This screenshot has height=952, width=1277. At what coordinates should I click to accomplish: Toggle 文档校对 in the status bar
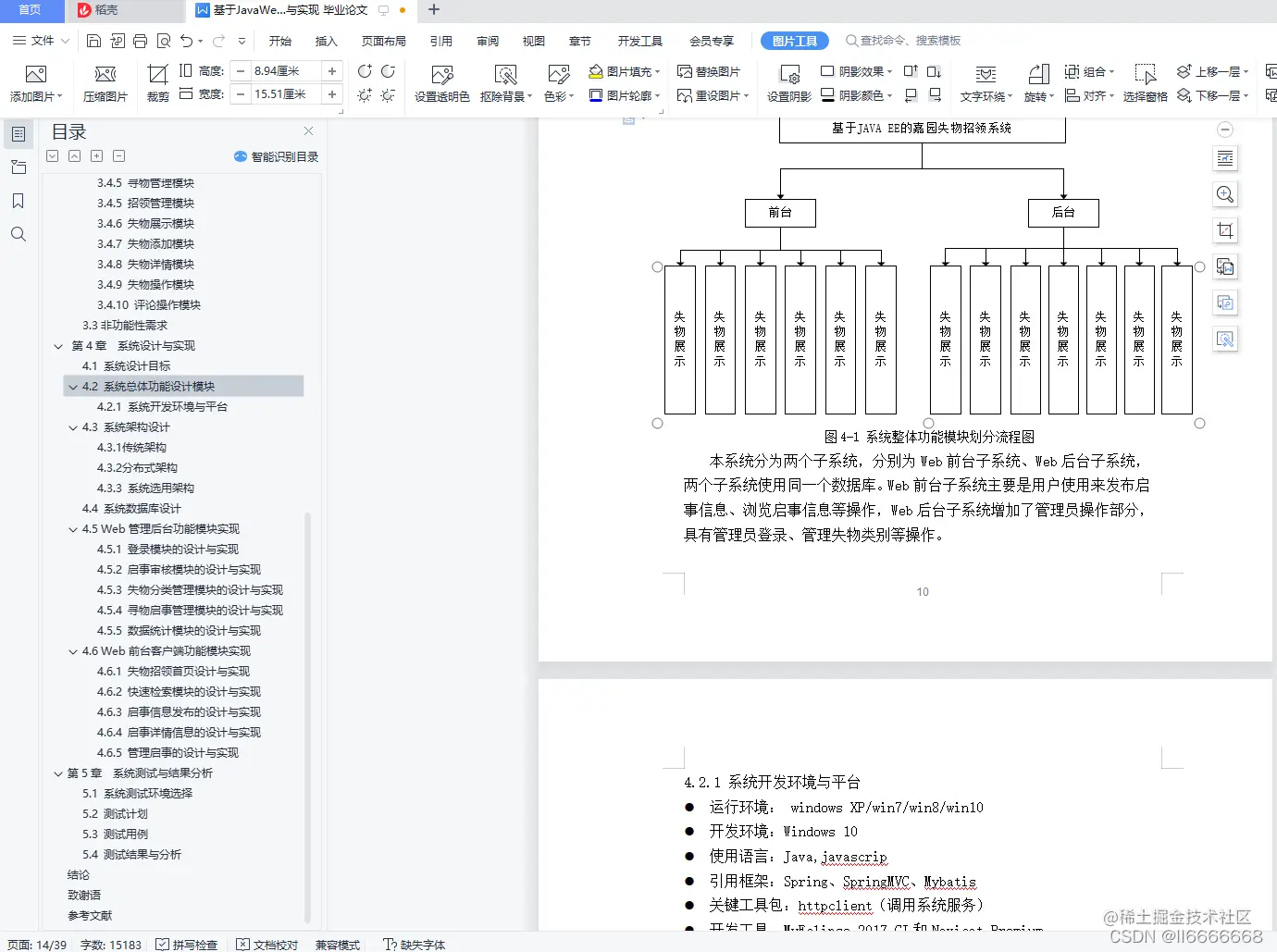click(x=267, y=945)
